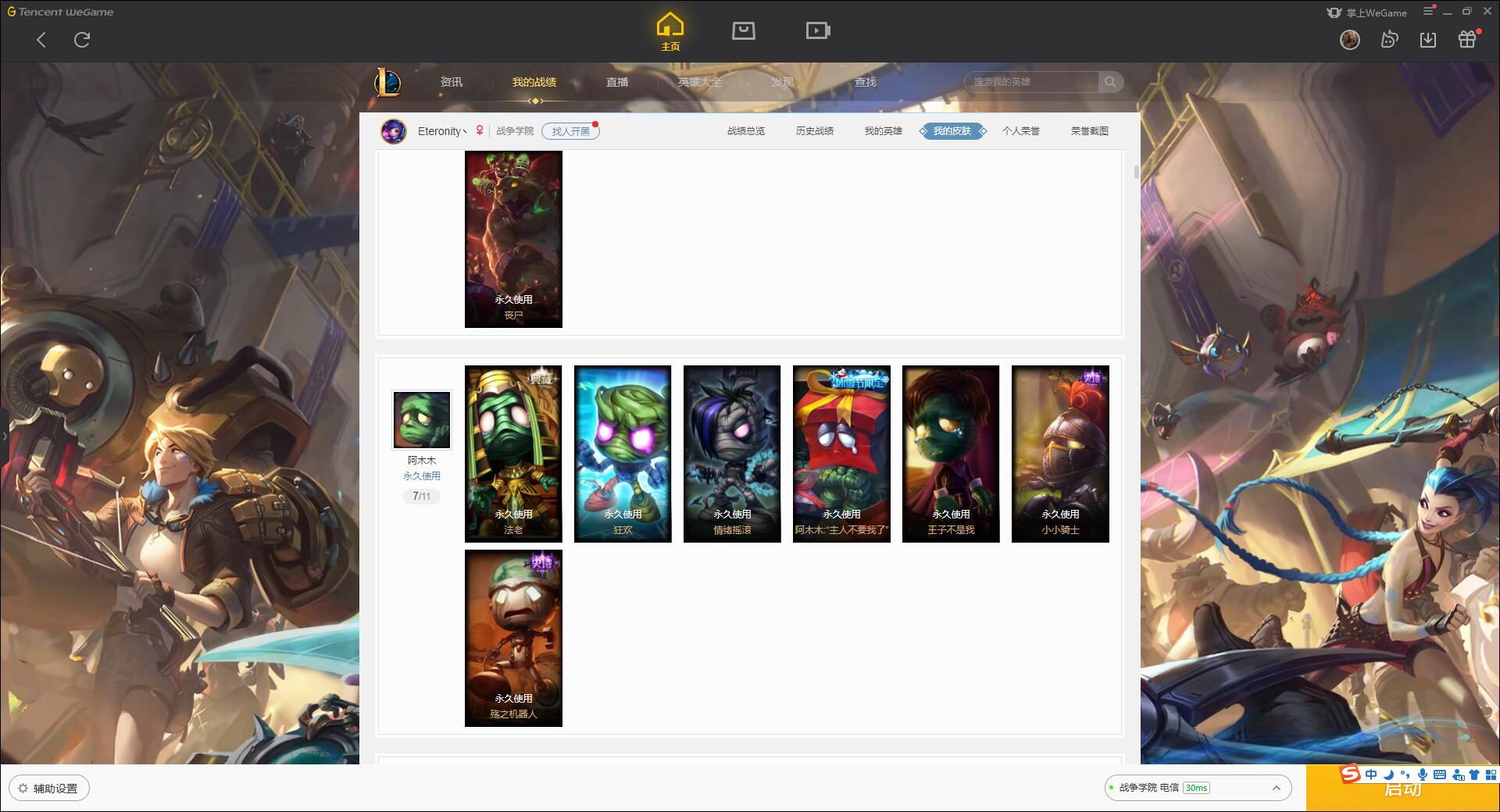
Task: Expand the left sidebar edge handle
Action: (x=4, y=435)
